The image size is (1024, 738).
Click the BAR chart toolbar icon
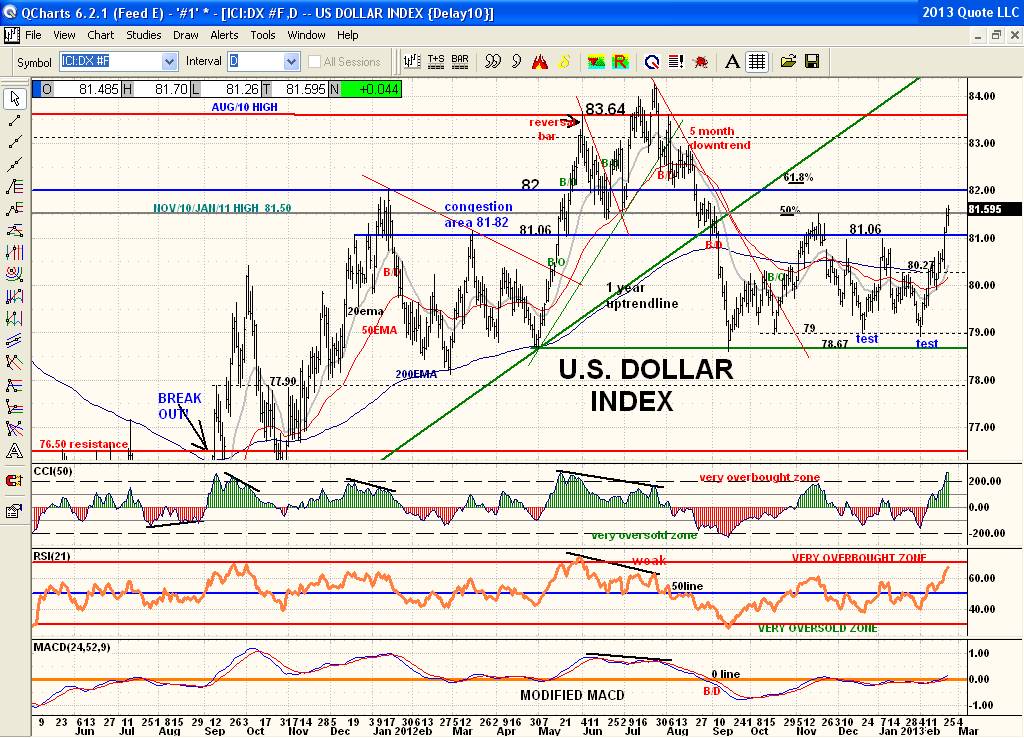point(460,61)
